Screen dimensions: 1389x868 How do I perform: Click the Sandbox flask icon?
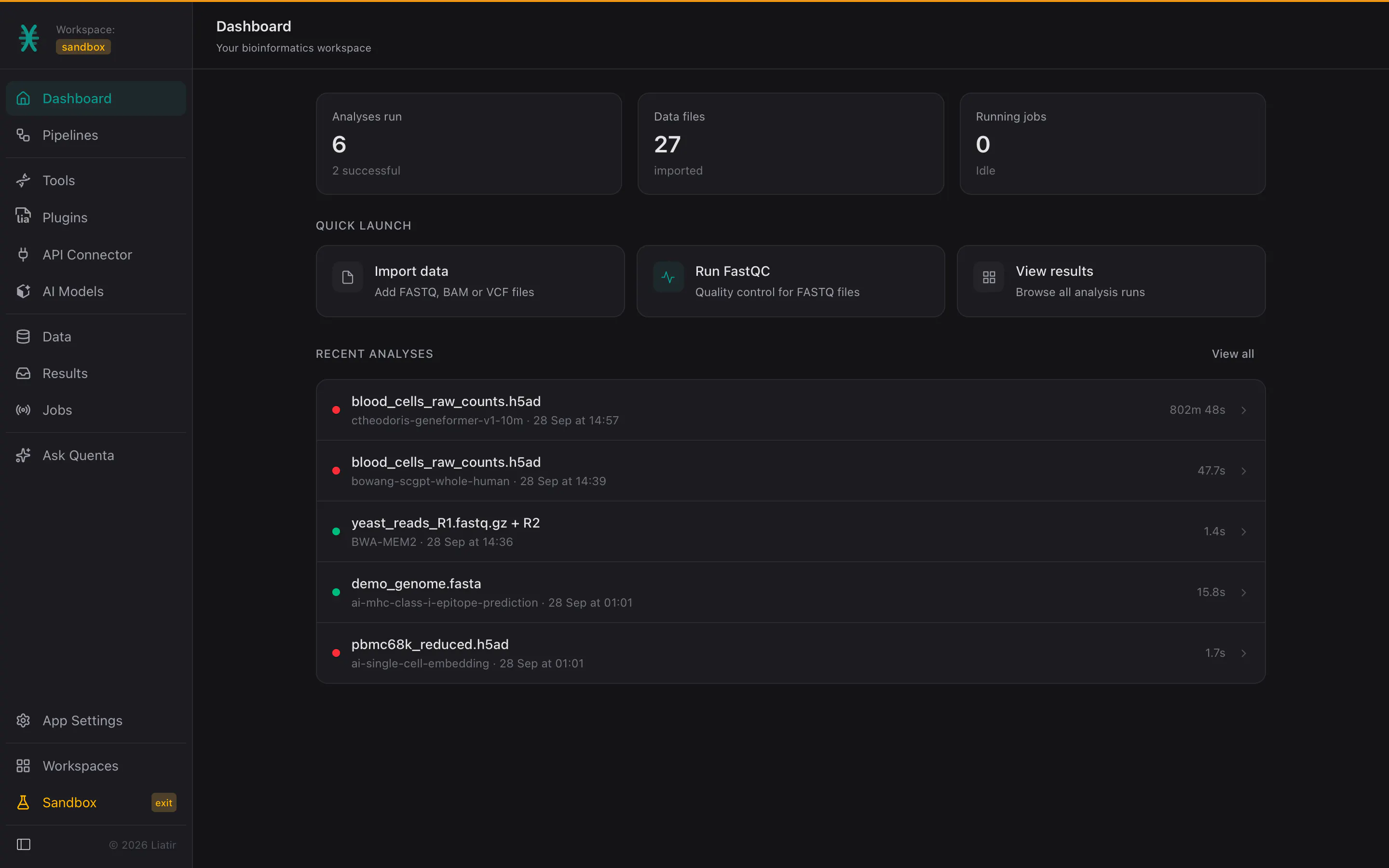[23, 802]
